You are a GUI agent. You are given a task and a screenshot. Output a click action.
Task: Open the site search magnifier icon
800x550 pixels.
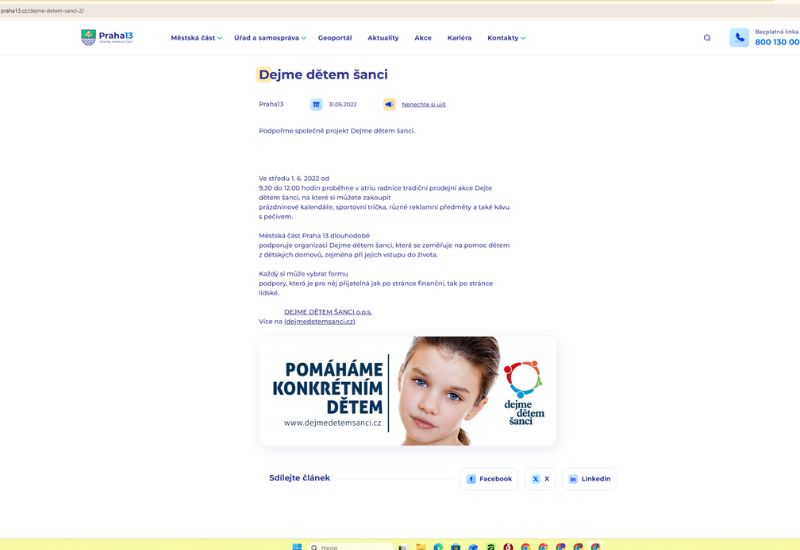tap(707, 38)
